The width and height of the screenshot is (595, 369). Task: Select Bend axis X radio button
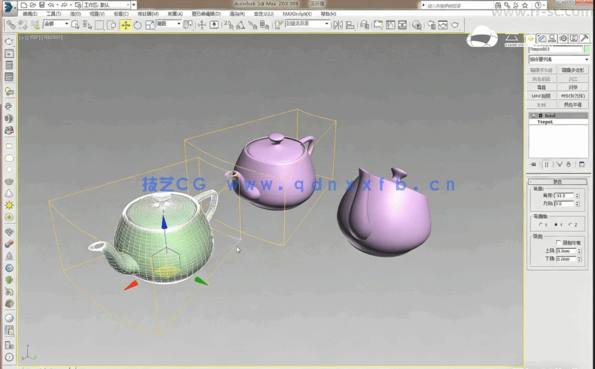coord(541,225)
